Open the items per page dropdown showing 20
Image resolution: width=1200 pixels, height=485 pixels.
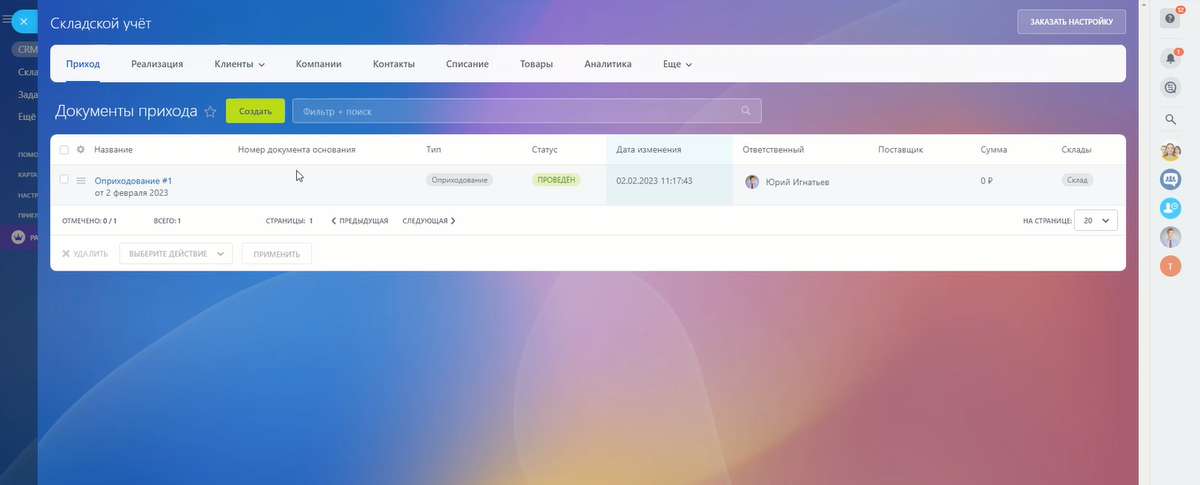tap(1096, 220)
